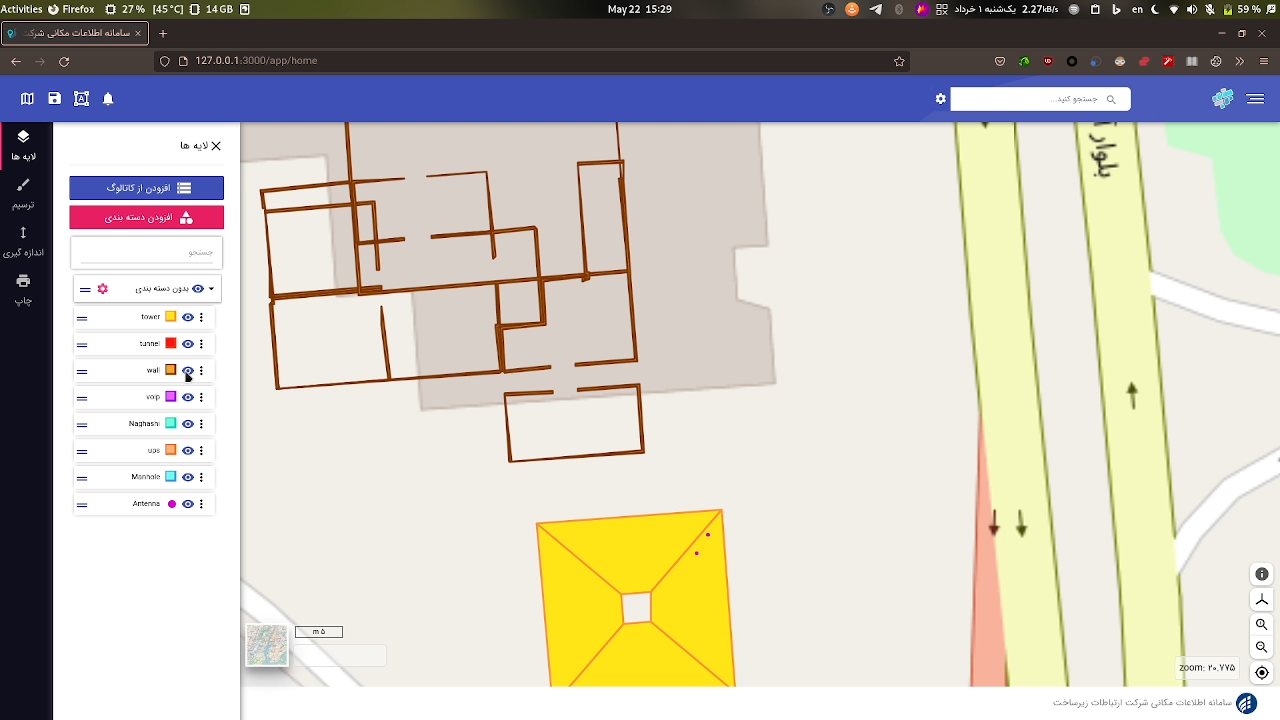The width and height of the screenshot is (1280, 720).
Task: Open the map info button
Action: (x=1261, y=574)
